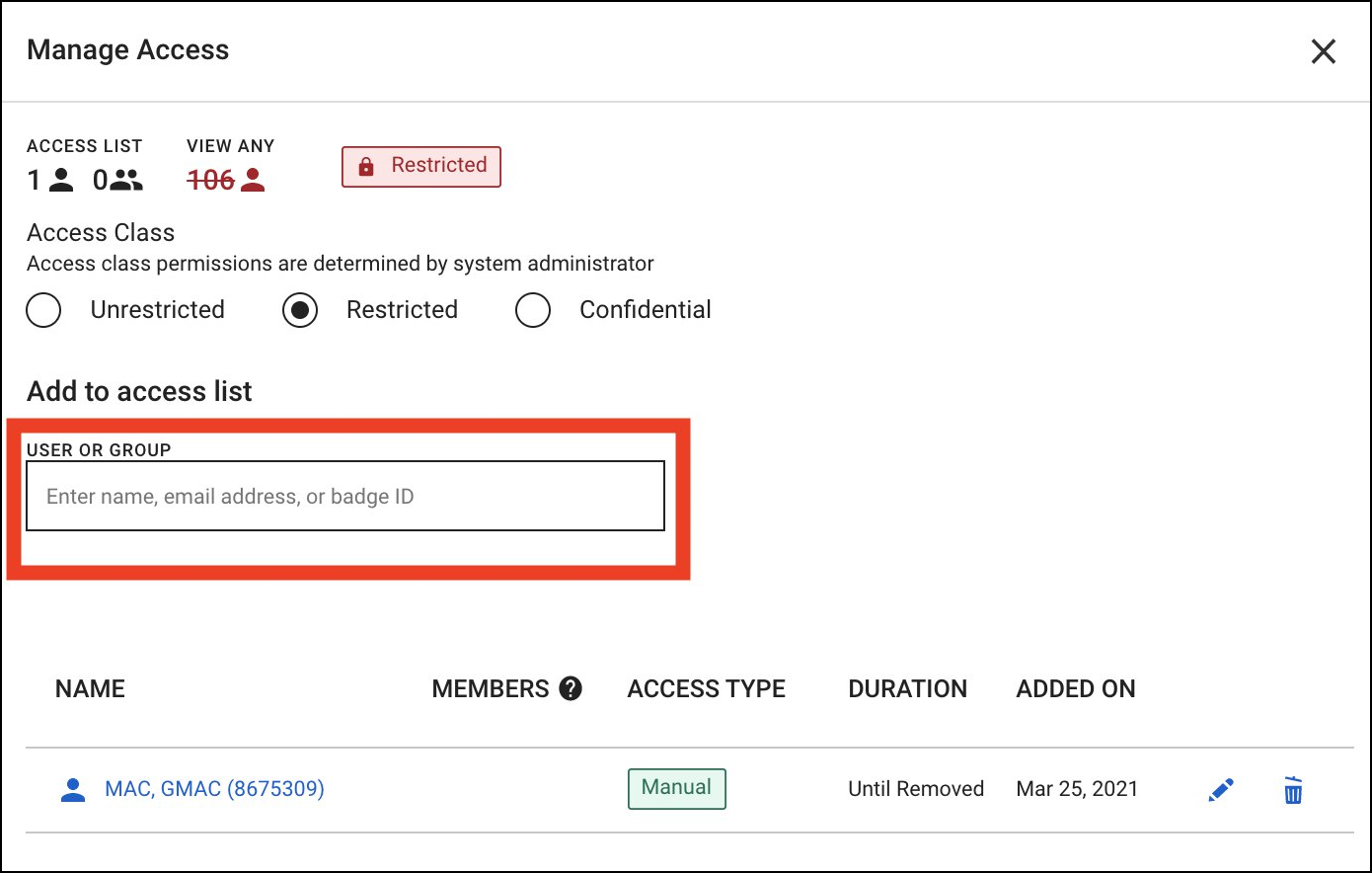Click the lock icon inside the Restricted badge

pyautogui.click(x=366, y=166)
